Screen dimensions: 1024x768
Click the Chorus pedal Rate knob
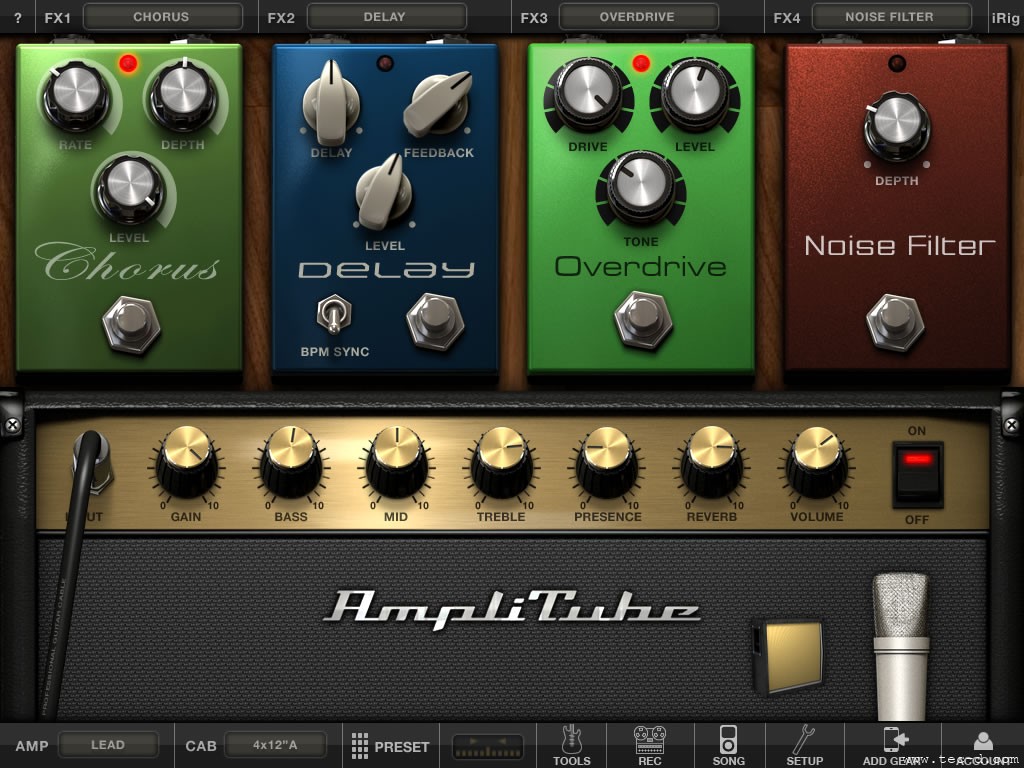pyautogui.click(x=76, y=97)
